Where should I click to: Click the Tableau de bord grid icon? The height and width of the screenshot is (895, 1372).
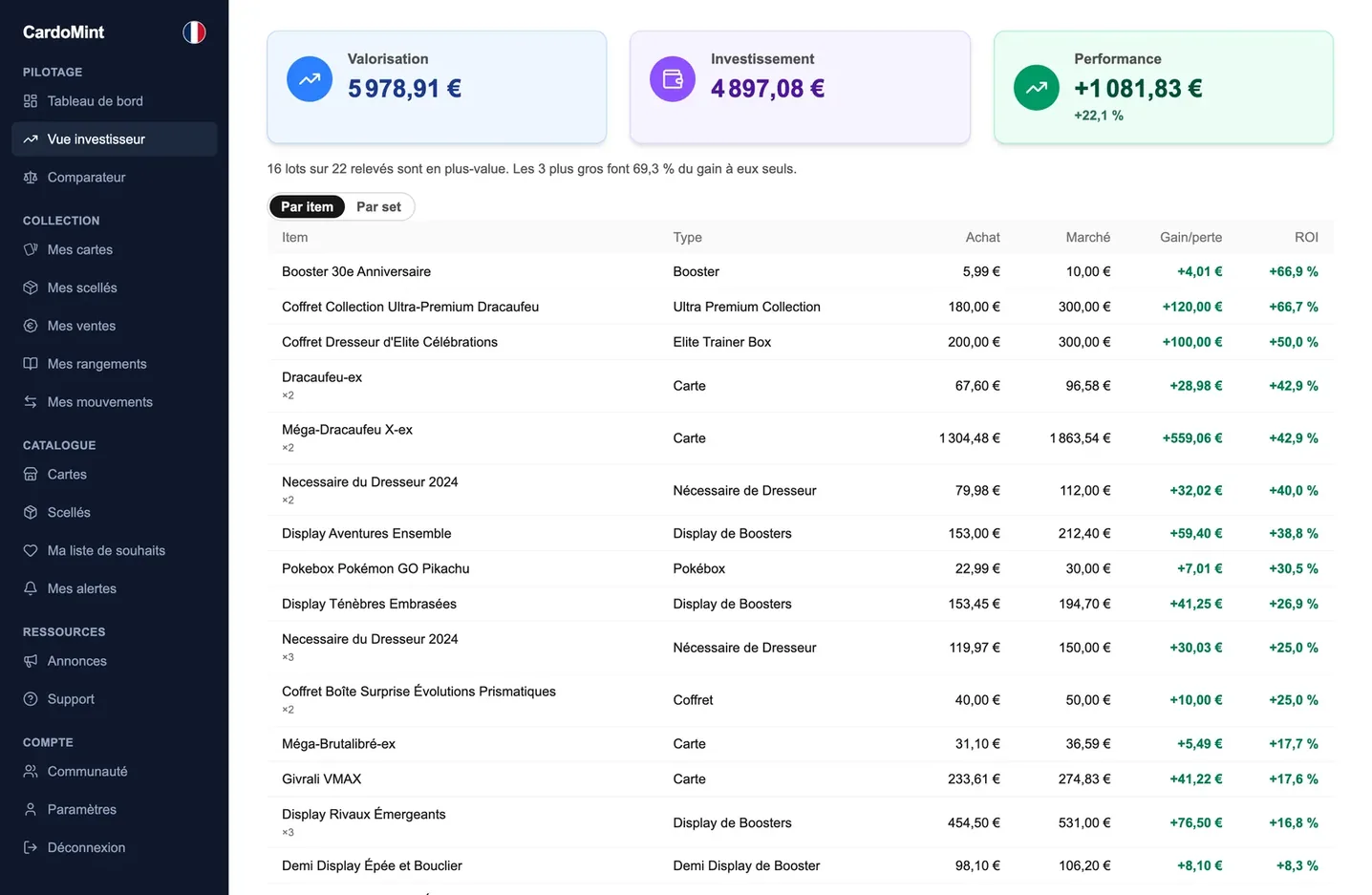(31, 101)
